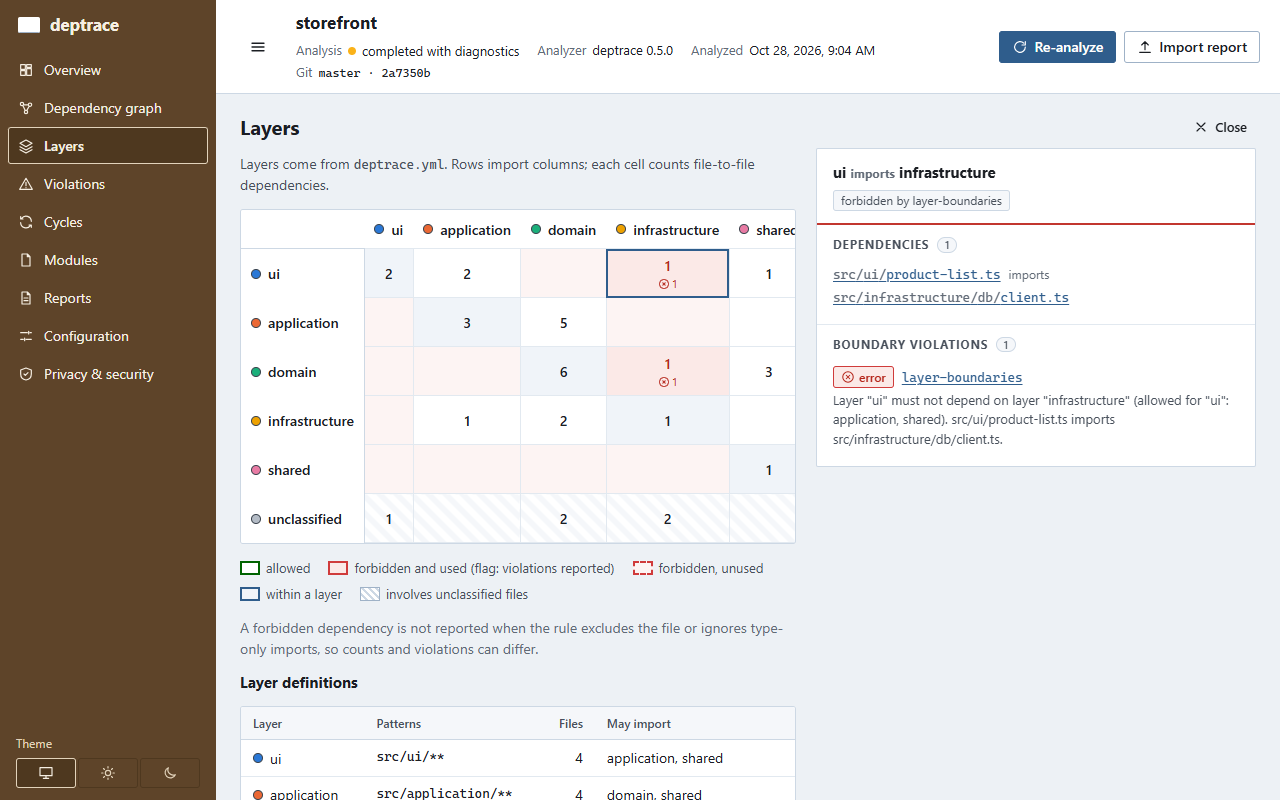Screen dimensions: 1280x800
Task: Click the Re-analyze button
Action: [1057, 47]
